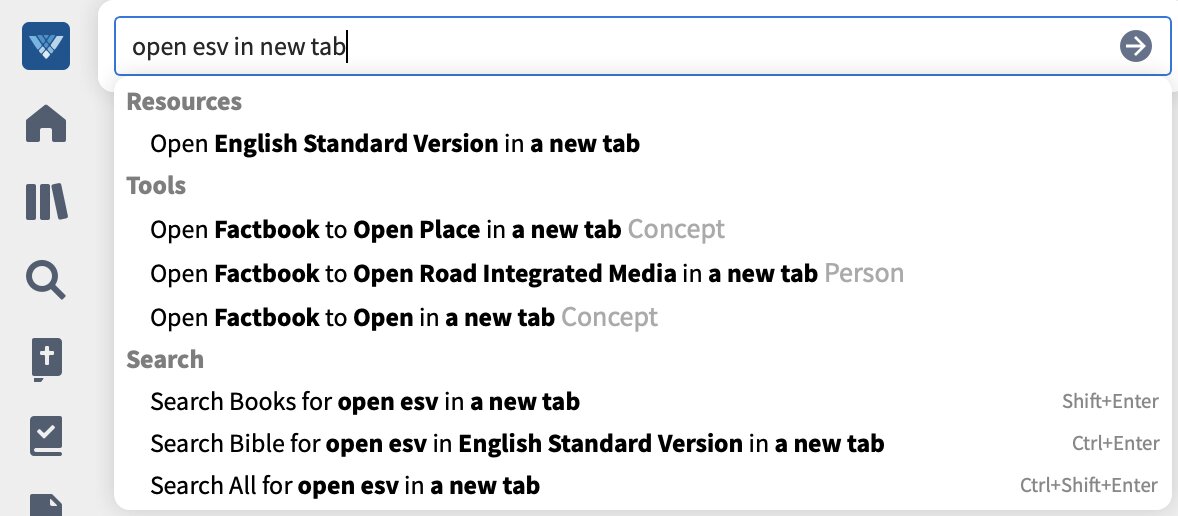
Task: Click the Resources section heading
Action: pos(184,101)
